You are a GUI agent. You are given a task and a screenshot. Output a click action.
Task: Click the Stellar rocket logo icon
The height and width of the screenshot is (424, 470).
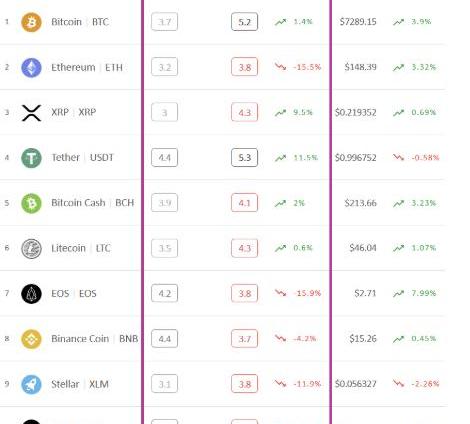[31, 384]
